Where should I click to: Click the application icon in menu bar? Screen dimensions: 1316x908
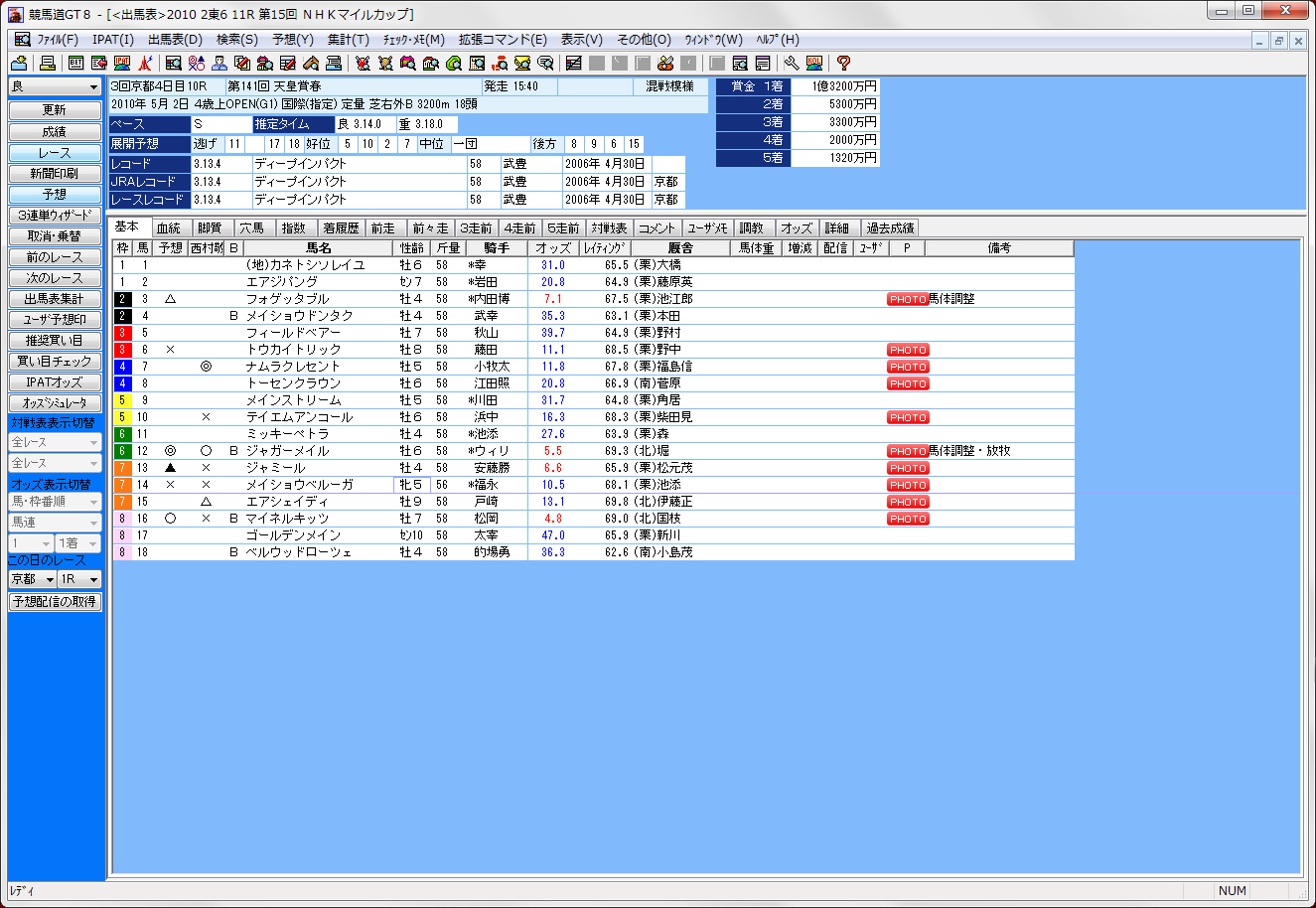pos(22,40)
